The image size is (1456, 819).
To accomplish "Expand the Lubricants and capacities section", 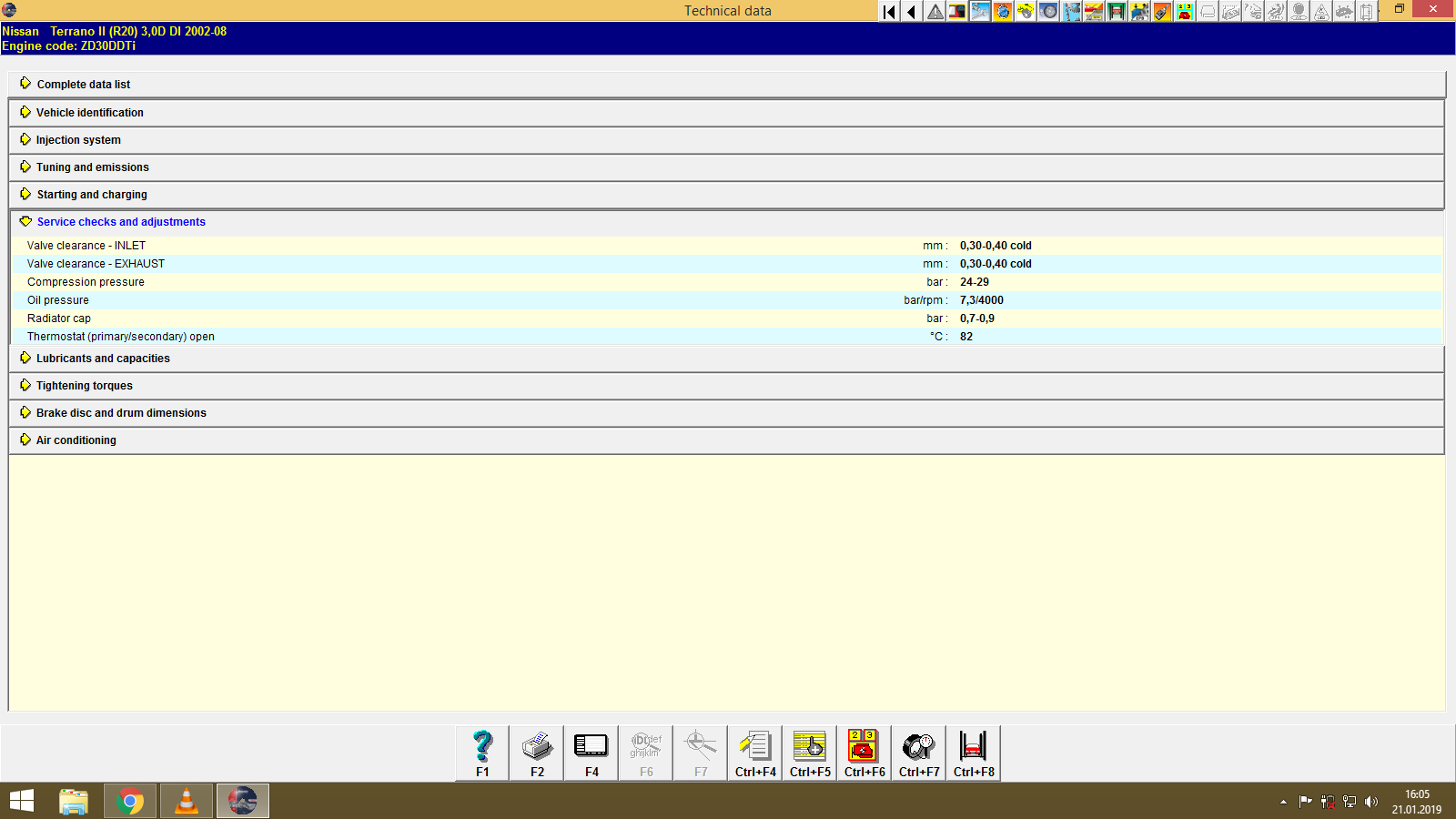I will point(102,358).
